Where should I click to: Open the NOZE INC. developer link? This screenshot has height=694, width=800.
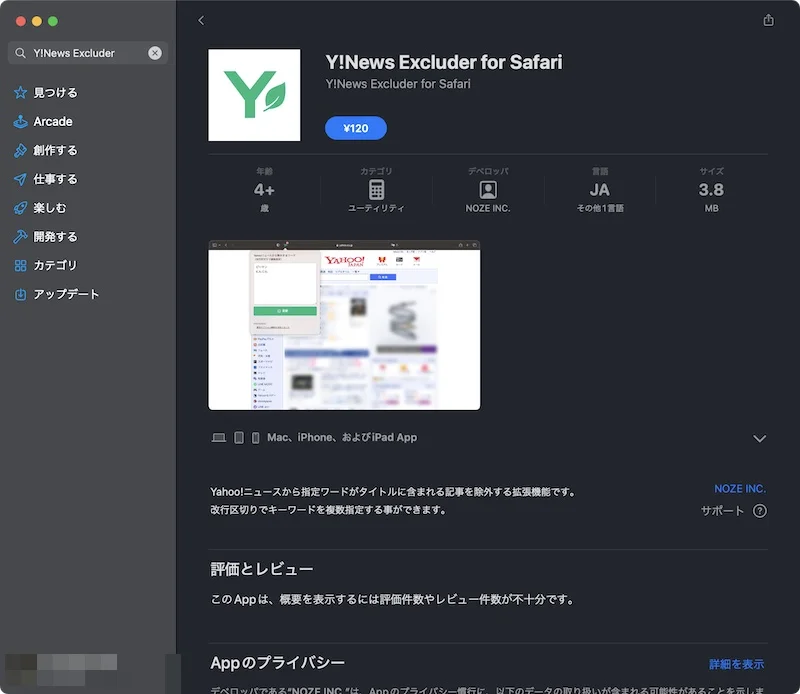(739, 489)
